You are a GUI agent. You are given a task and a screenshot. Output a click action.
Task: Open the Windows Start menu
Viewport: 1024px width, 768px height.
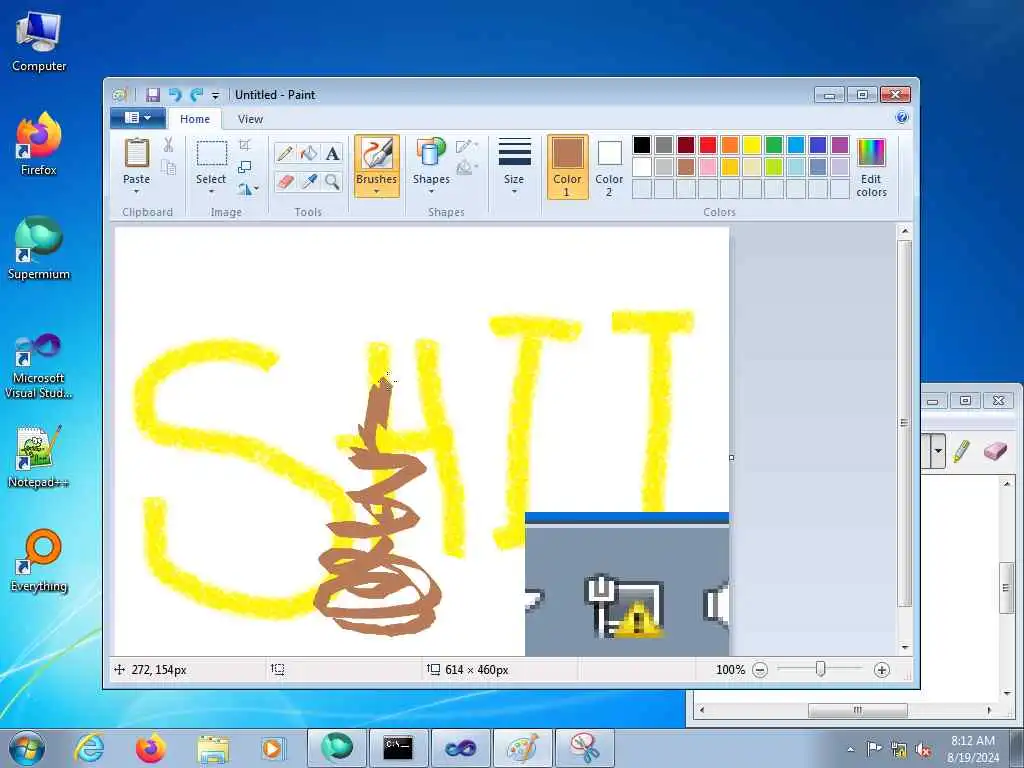pyautogui.click(x=27, y=749)
